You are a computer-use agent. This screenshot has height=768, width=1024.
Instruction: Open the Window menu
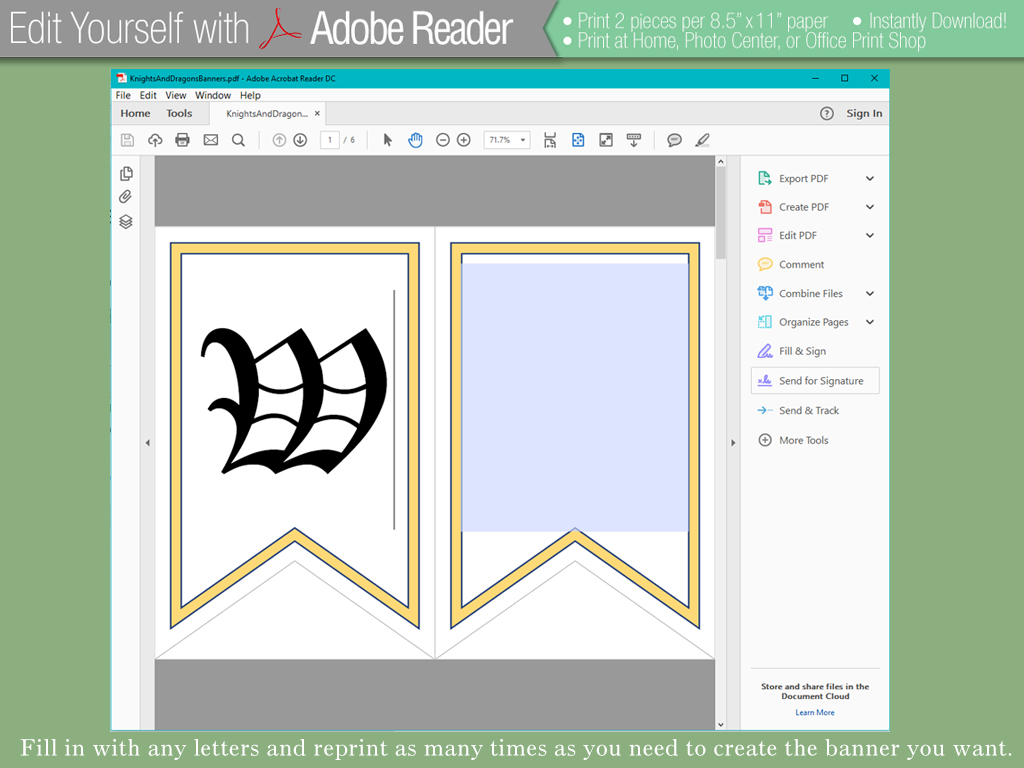pos(213,95)
